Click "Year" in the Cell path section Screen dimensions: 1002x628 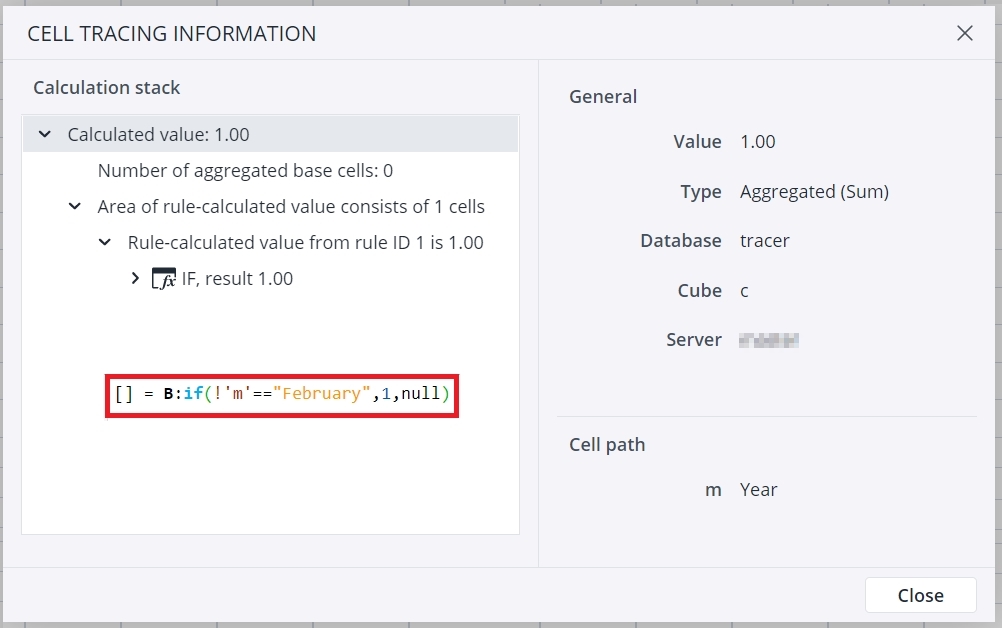pyautogui.click(x=758, y=490)
